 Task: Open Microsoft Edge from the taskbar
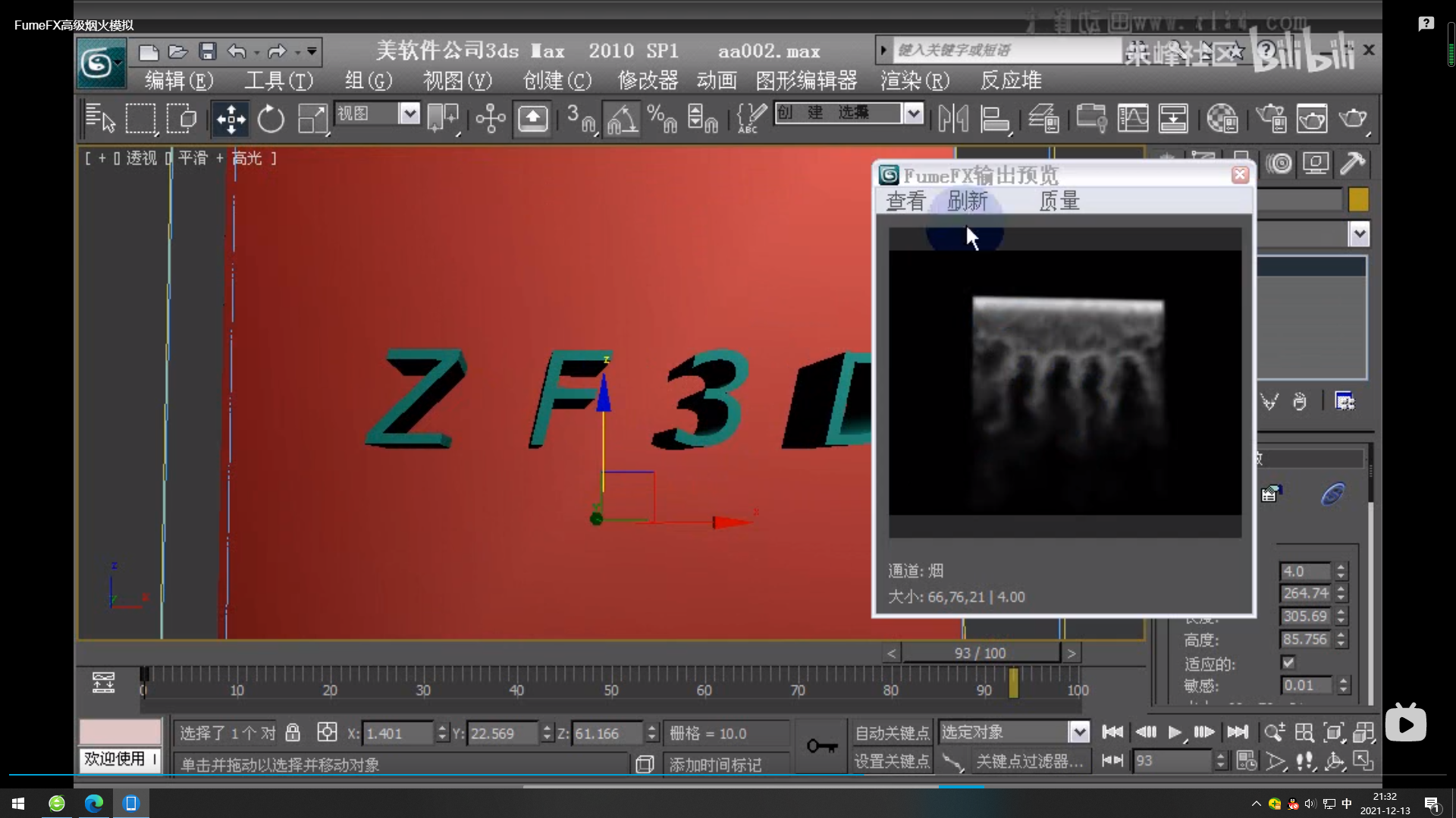[x=93, y=803]
